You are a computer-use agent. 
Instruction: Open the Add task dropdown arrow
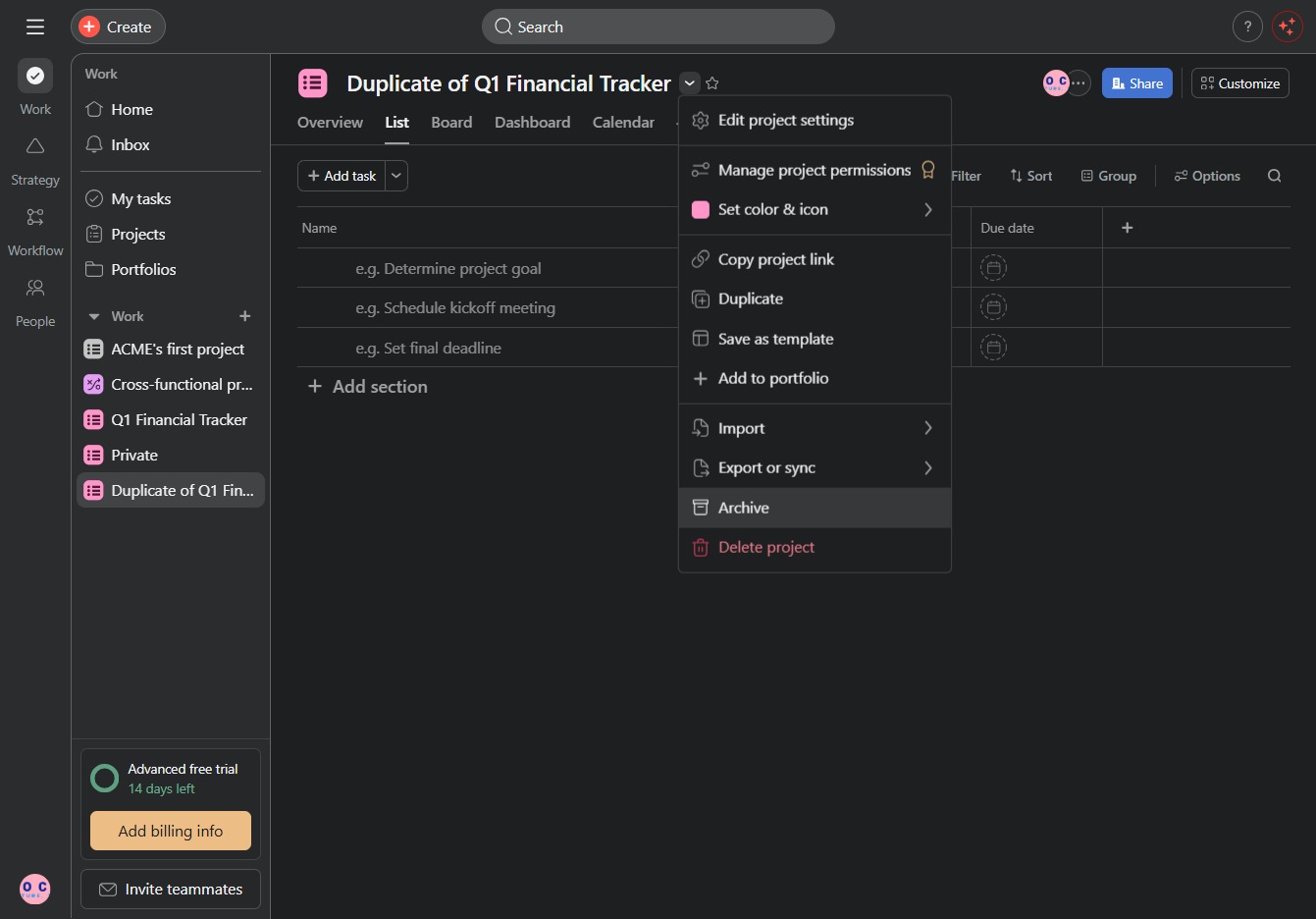(396, 176)
